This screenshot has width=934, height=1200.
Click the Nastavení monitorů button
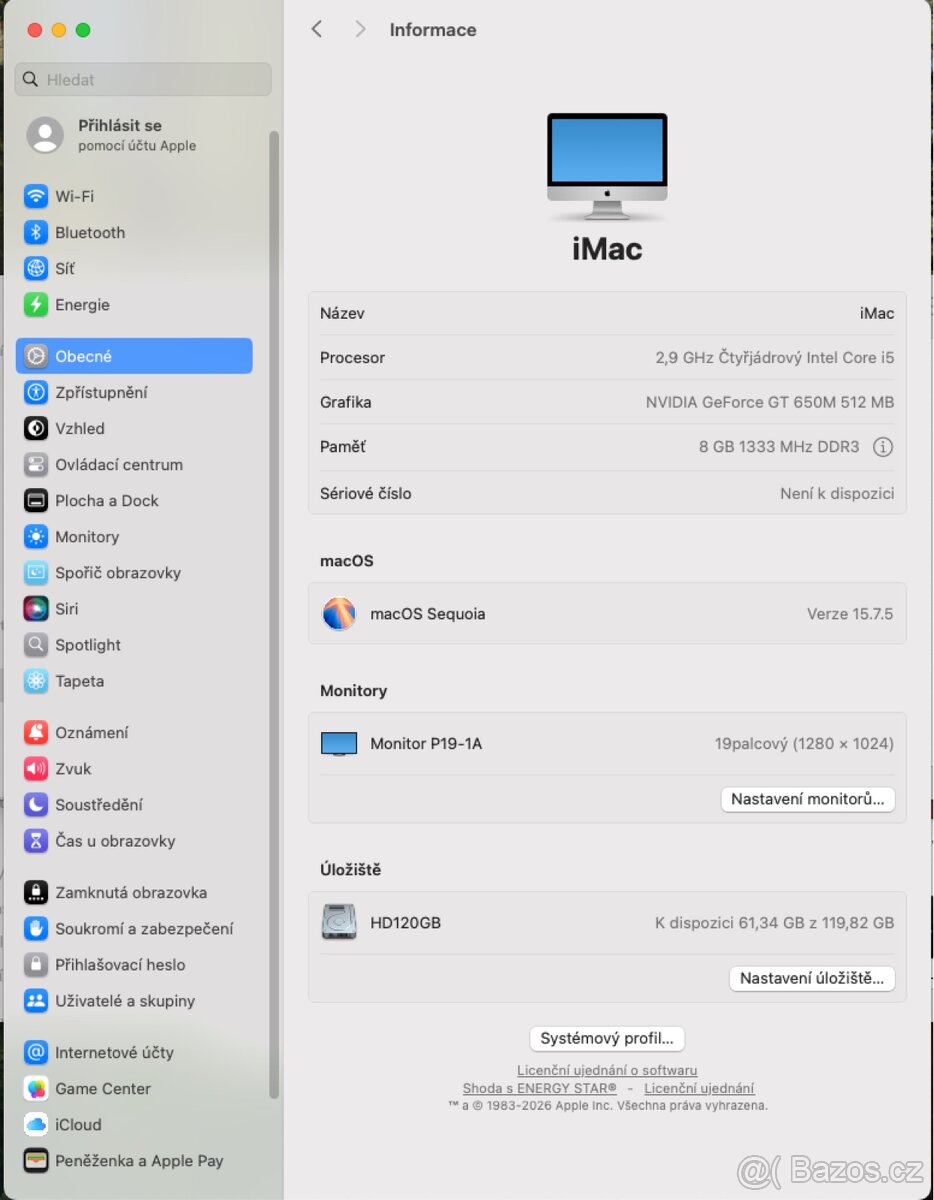pyautogui.click(x=807, y=799)
